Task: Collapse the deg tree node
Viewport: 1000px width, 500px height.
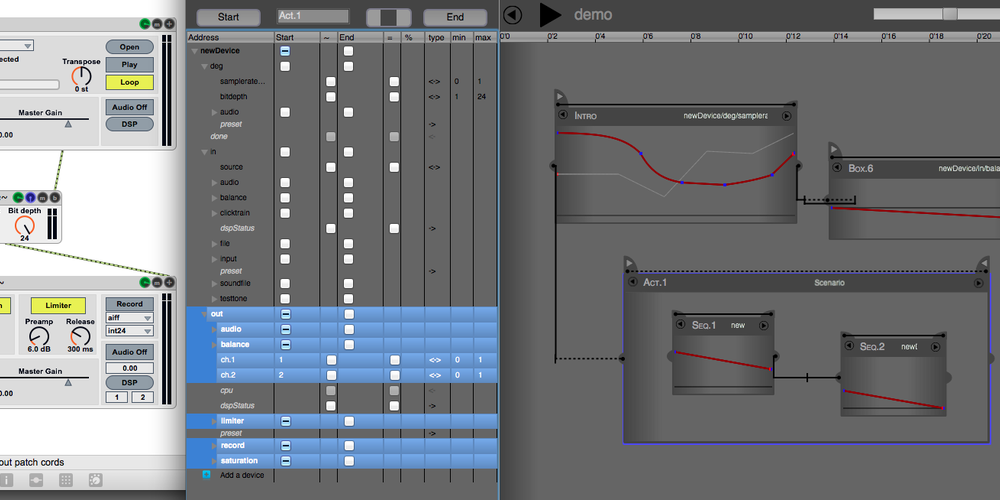Action: pos(204,66)
